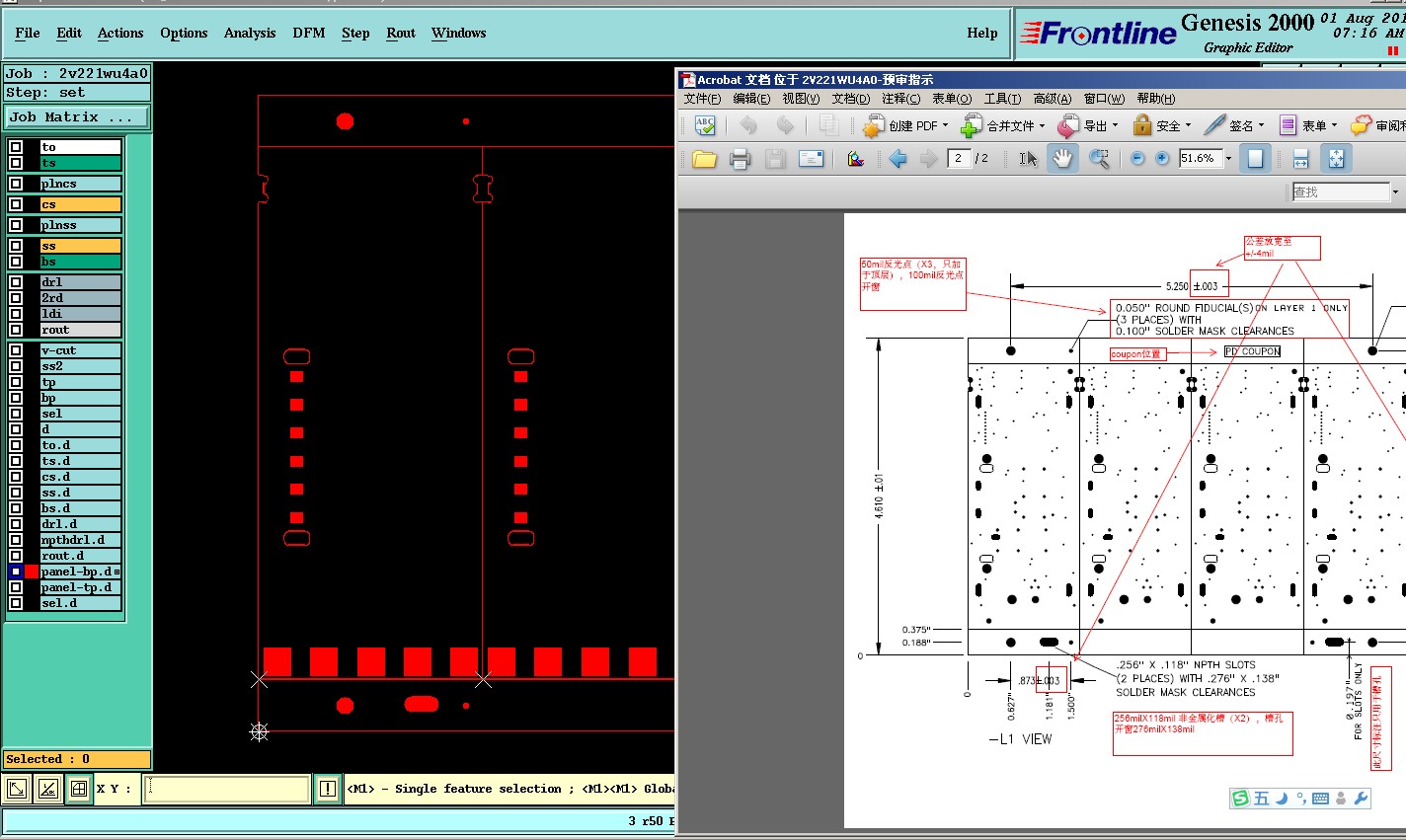Open the DFM menu
Image resolution: width=1406 pixels, height=840 pixels.
click(308, 33)
